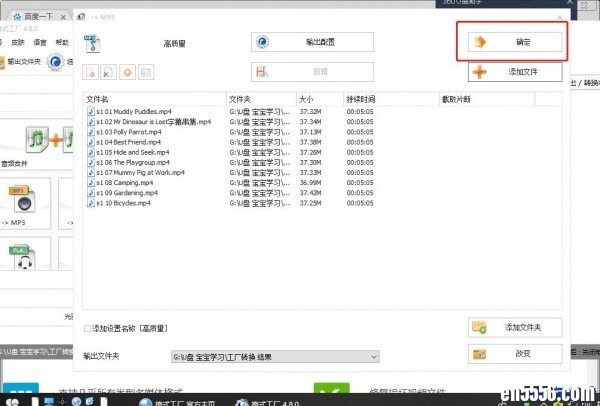Image resolution: width=600 pixels, height=406 pixels.
Task: Toggle the 添加设置名称 checkbox
Action: [90, 328]
